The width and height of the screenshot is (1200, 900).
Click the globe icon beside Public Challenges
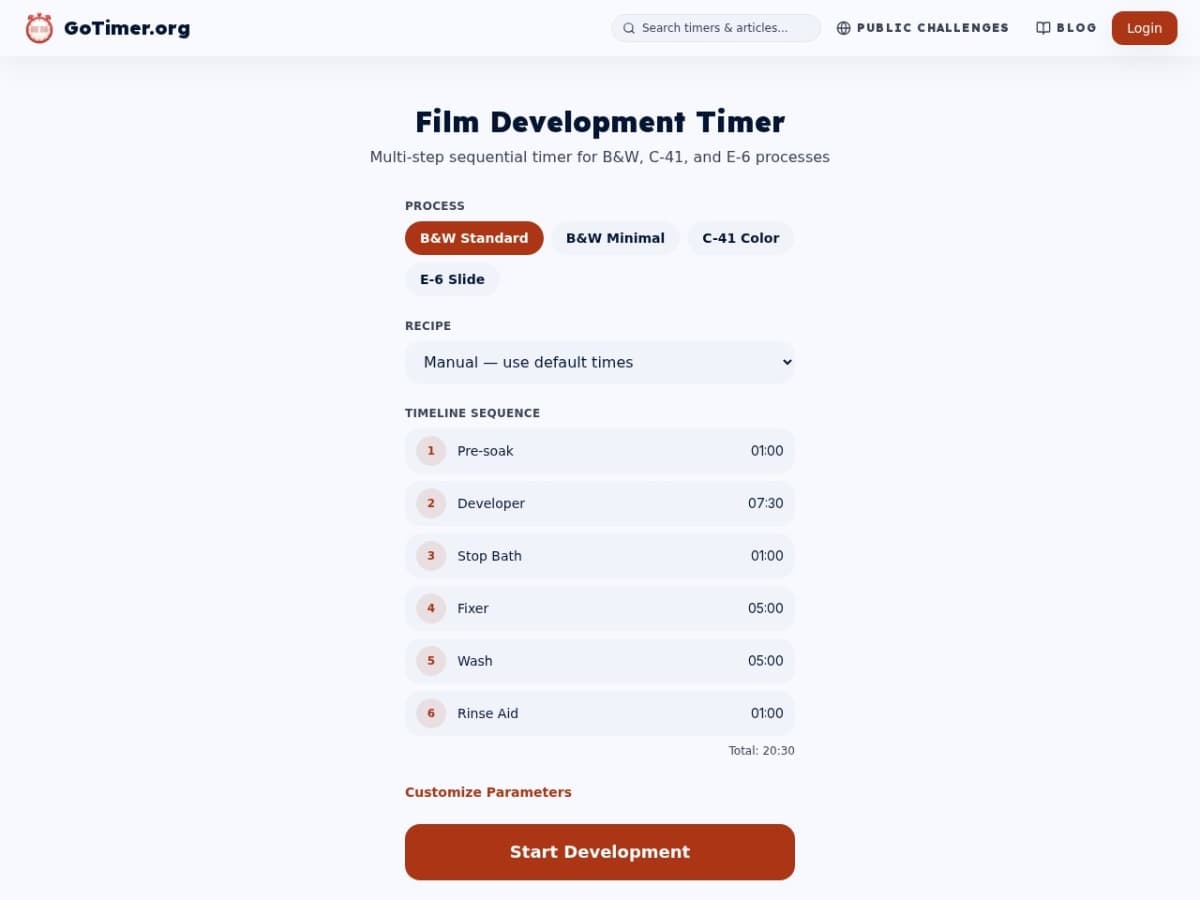point(843,28)
